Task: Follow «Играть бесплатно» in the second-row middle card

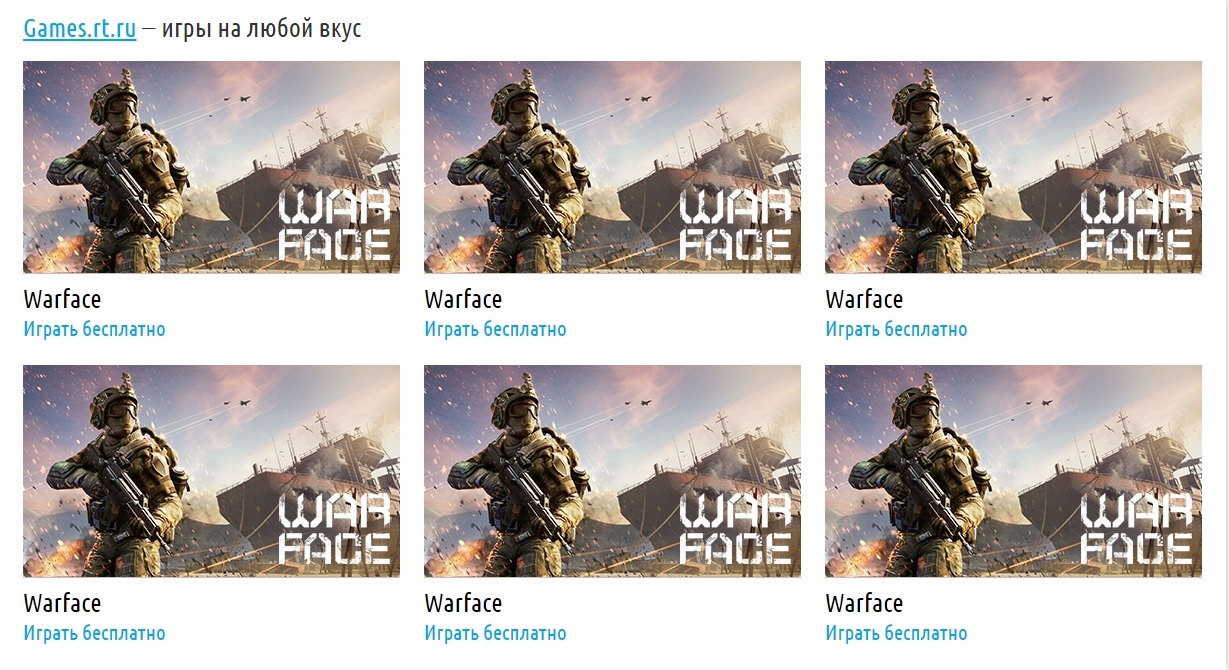Action: pyautogui.click(x=495, y=633)
